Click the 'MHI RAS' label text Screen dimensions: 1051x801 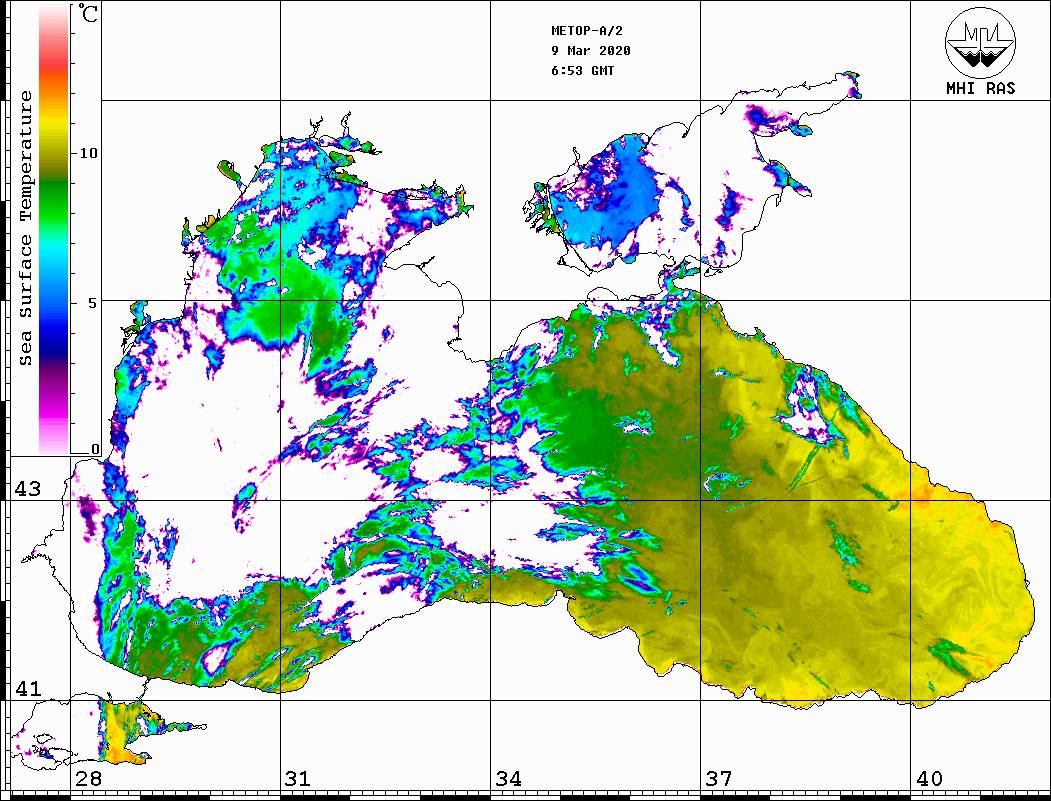[980, 88]
